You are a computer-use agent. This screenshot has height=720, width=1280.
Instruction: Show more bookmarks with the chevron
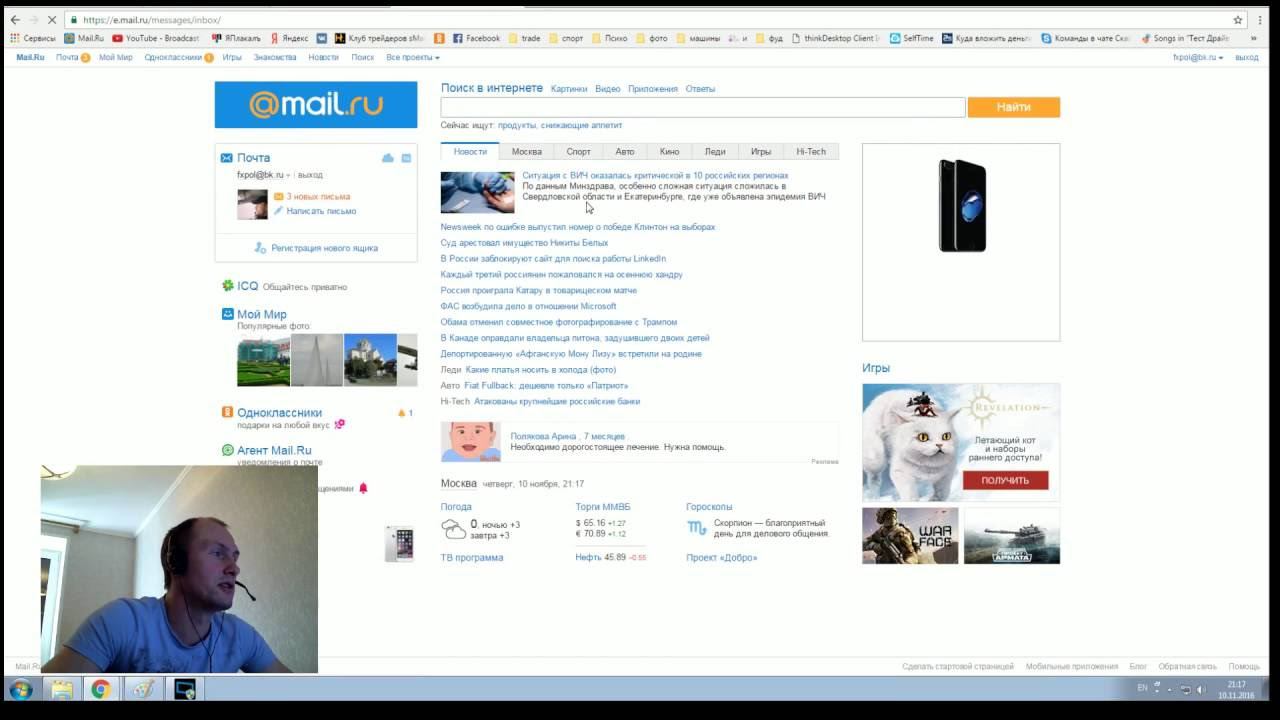[x=1254, y=38]
